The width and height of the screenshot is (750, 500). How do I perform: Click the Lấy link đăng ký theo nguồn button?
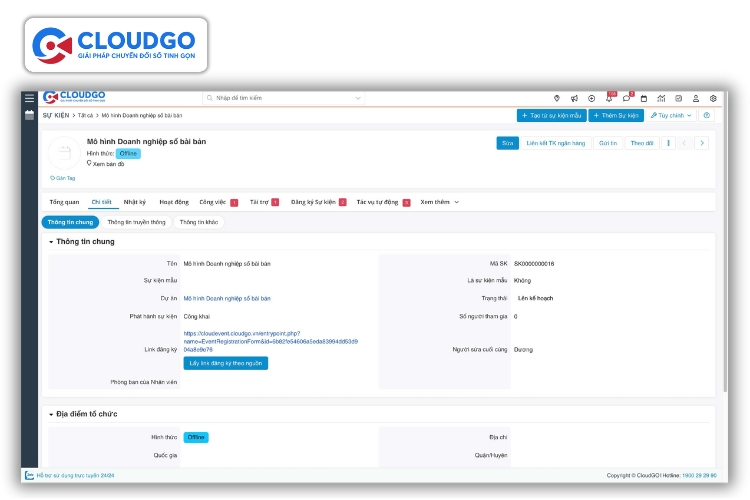226,363
